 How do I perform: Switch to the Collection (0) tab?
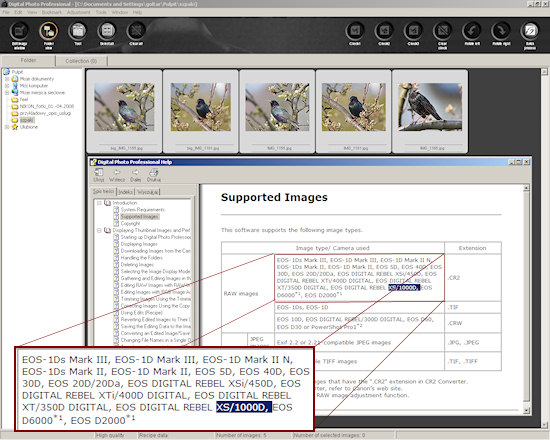coord(81,61)
